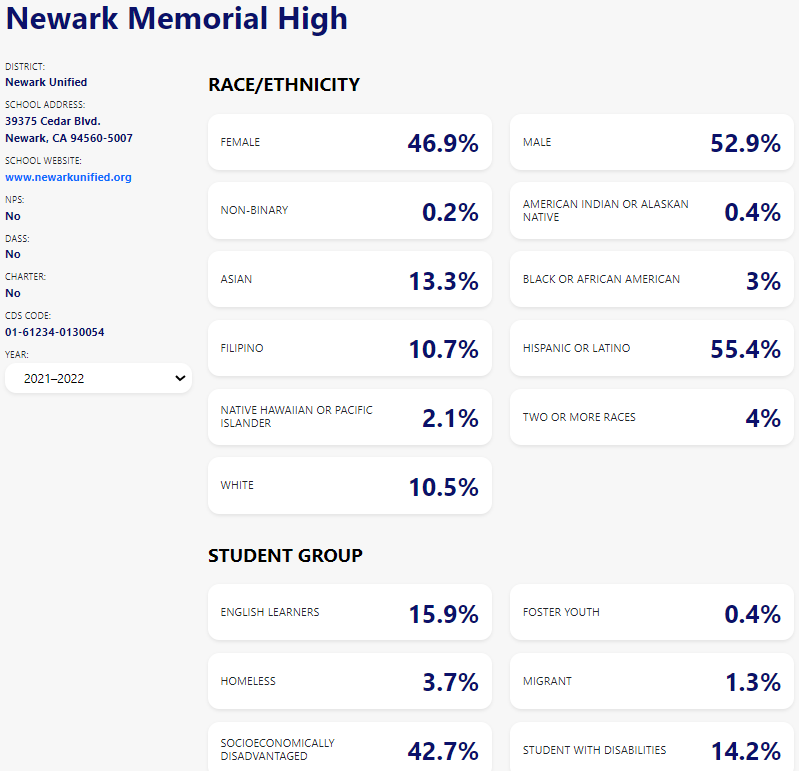
Task: Select Native Hawaiian or Pacific Islander card
Action: pyautogui.click(x=349, y=417)
